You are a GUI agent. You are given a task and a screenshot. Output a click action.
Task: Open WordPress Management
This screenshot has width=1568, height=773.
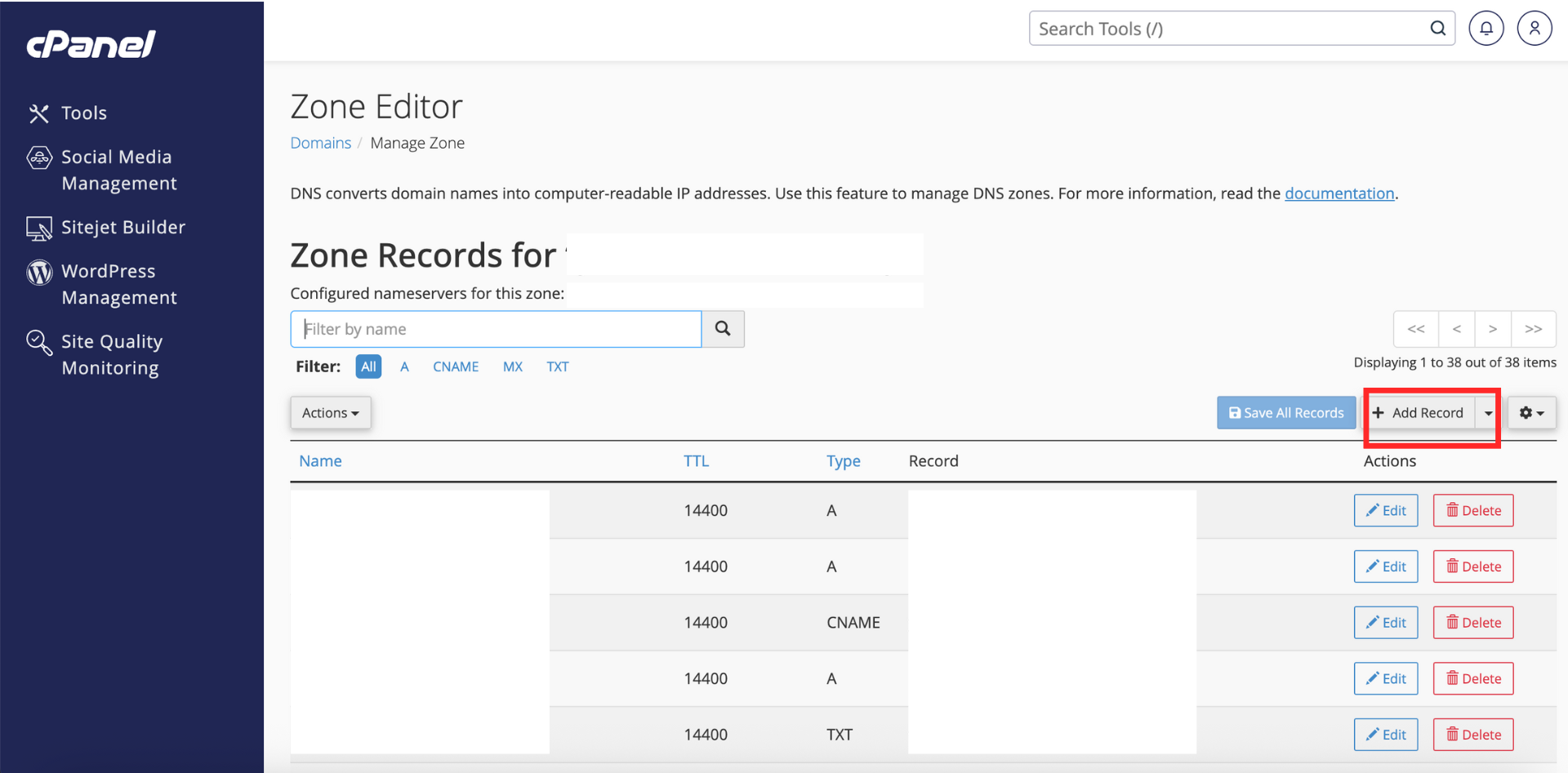coord(102,284)
